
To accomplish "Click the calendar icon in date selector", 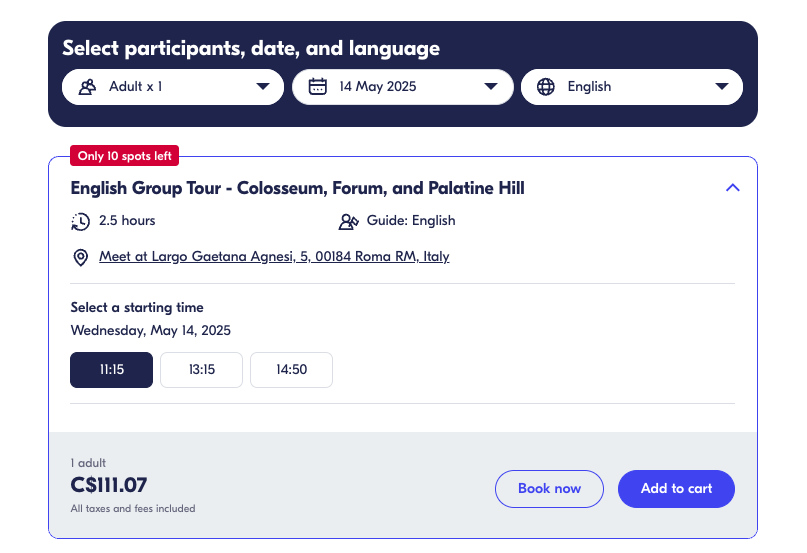I will pyautogui.click(x=318, y=87).
